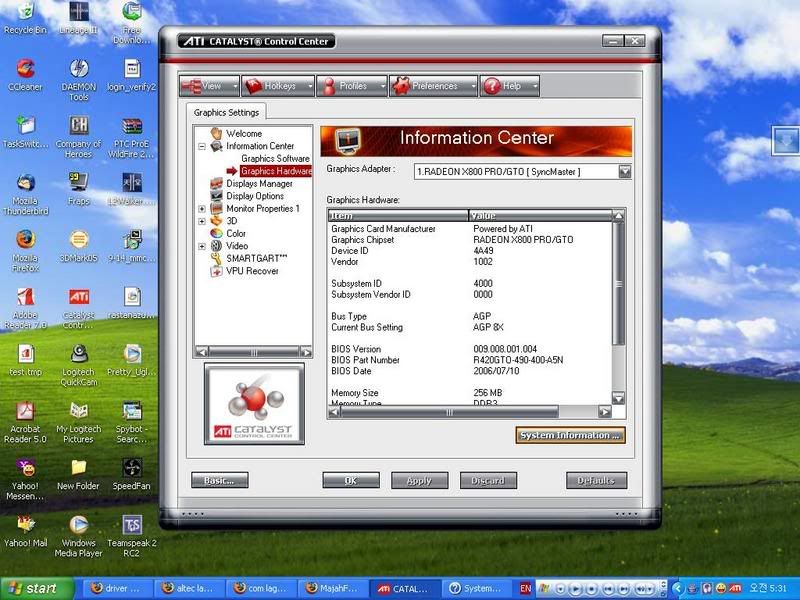
Task: Collapse the Information Center tree node
Action: coord(202,146)
